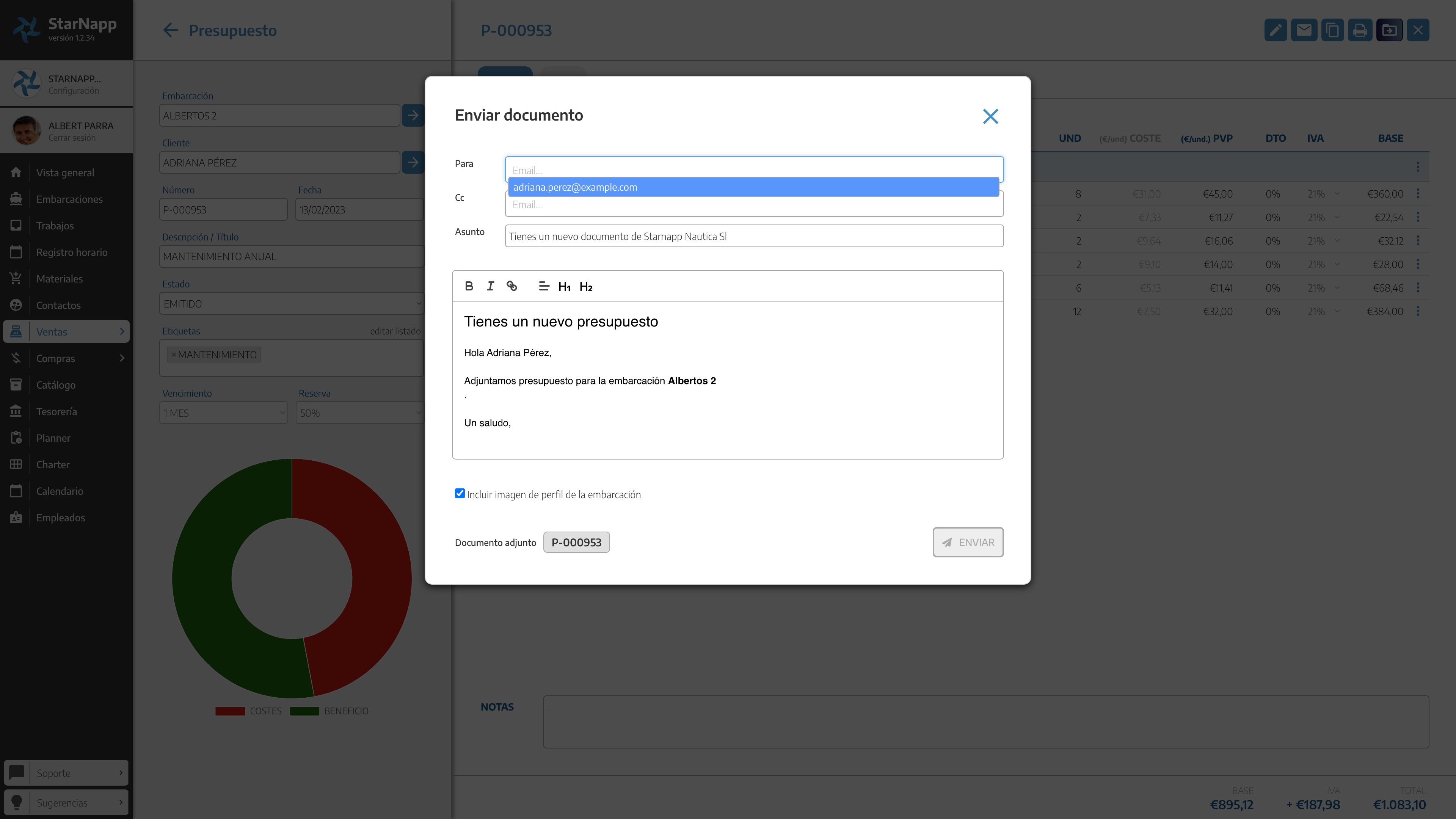Image resolution: width=1456 pixels, height=819 pixels.
Task: Click the print icon in header
Action: (1360, 30)
